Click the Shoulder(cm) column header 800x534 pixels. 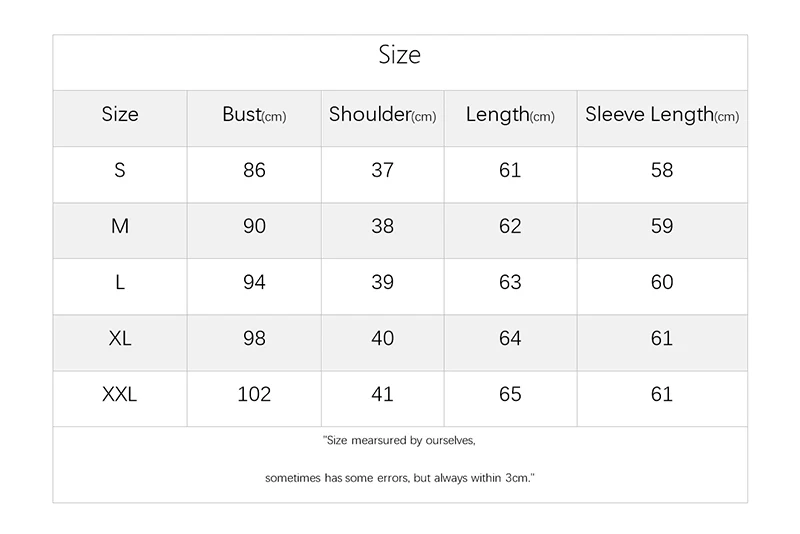click(x=383, y=115)
